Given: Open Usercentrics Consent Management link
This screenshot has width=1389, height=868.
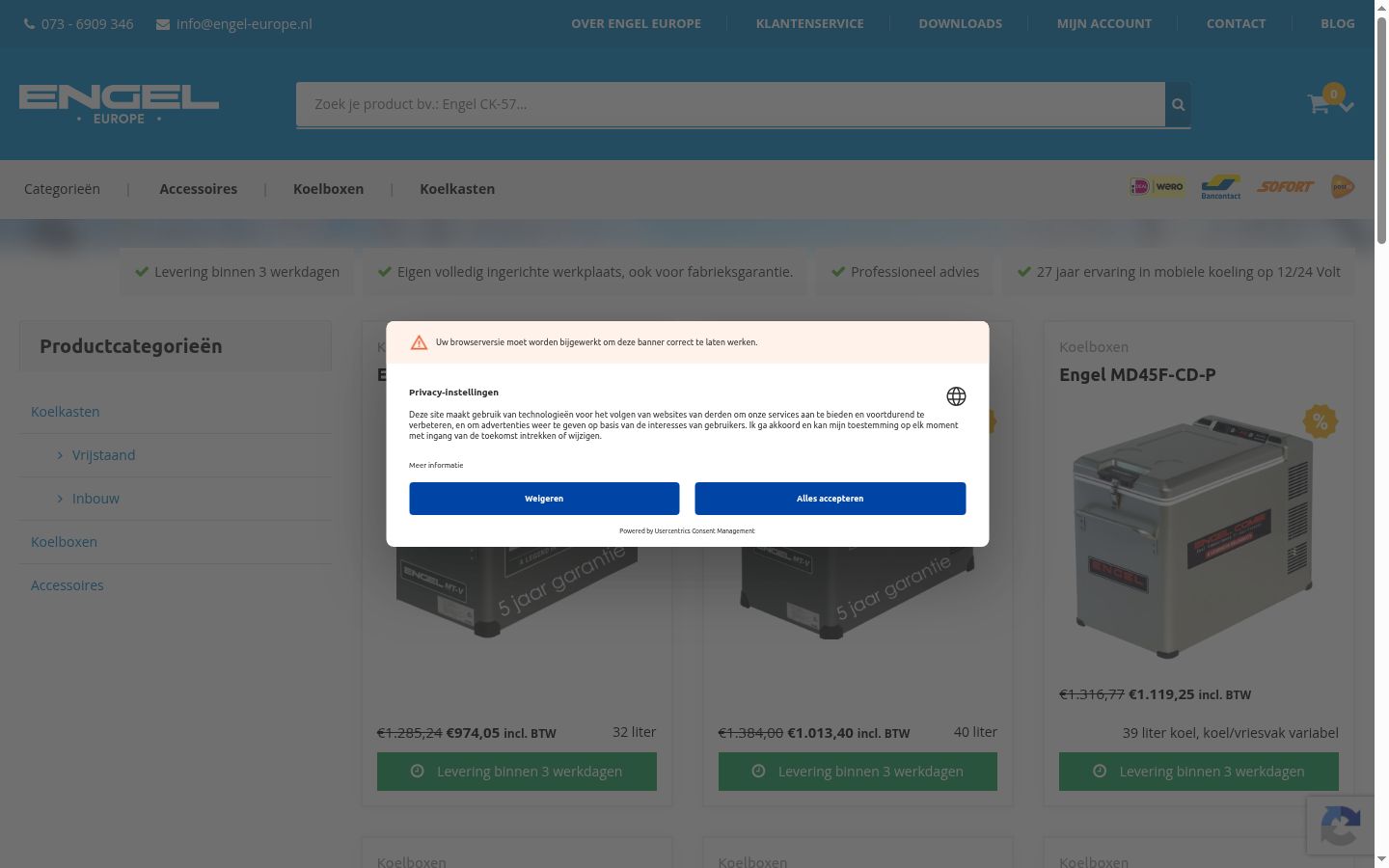Looking at the screenshot, I should [x=705, y=531].
